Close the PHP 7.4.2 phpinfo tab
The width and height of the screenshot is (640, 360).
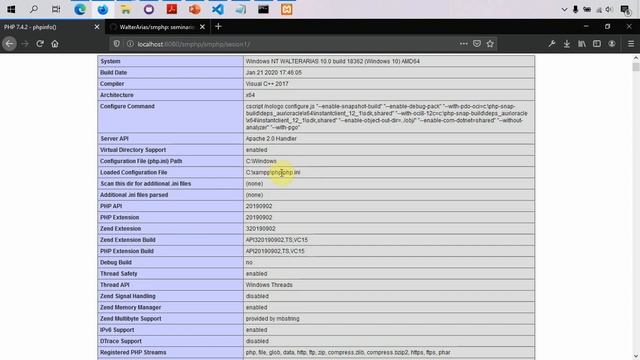(97, 27)
